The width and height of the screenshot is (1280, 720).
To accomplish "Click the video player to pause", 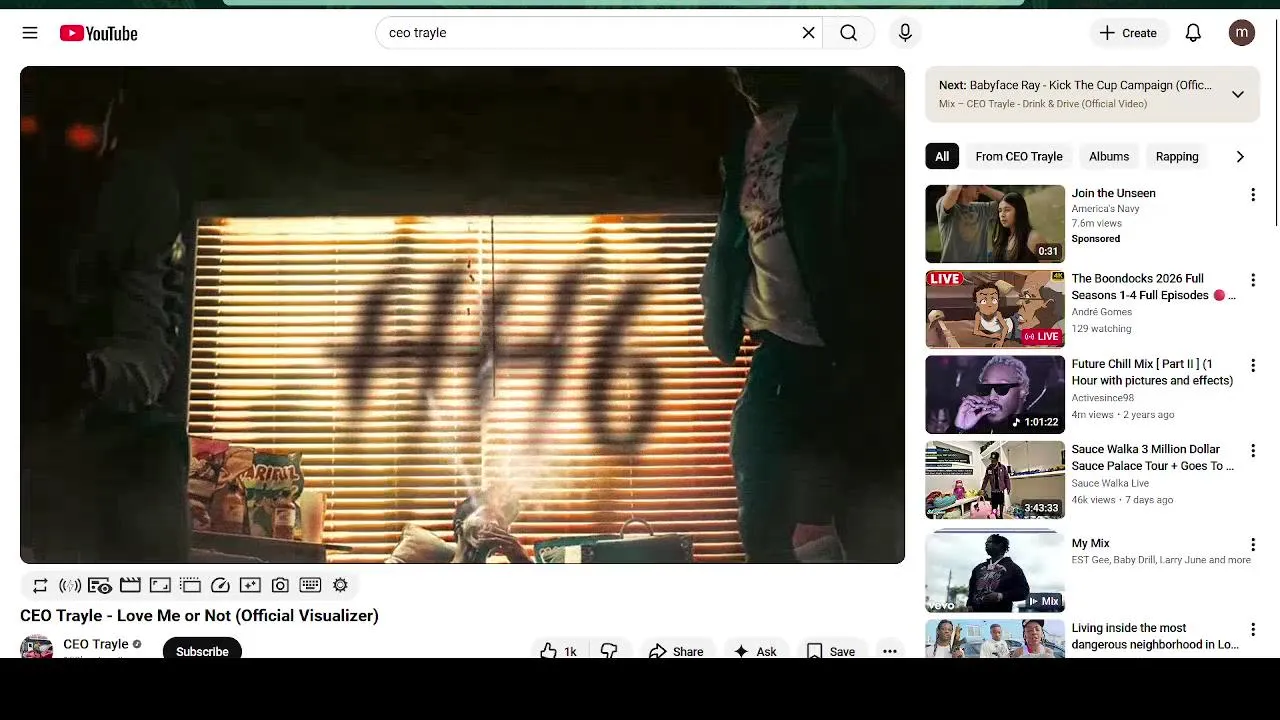I will pyautogui.click(x=462, y=315).
